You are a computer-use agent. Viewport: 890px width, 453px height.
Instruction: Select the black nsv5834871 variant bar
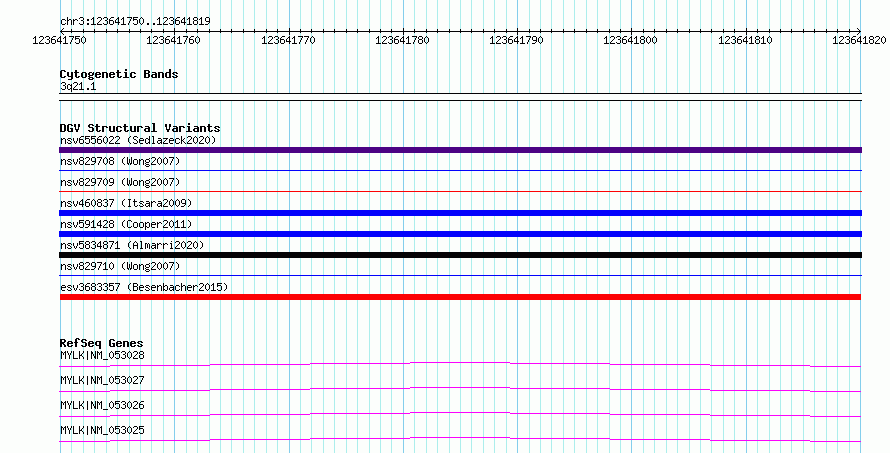tap(460, 255)
